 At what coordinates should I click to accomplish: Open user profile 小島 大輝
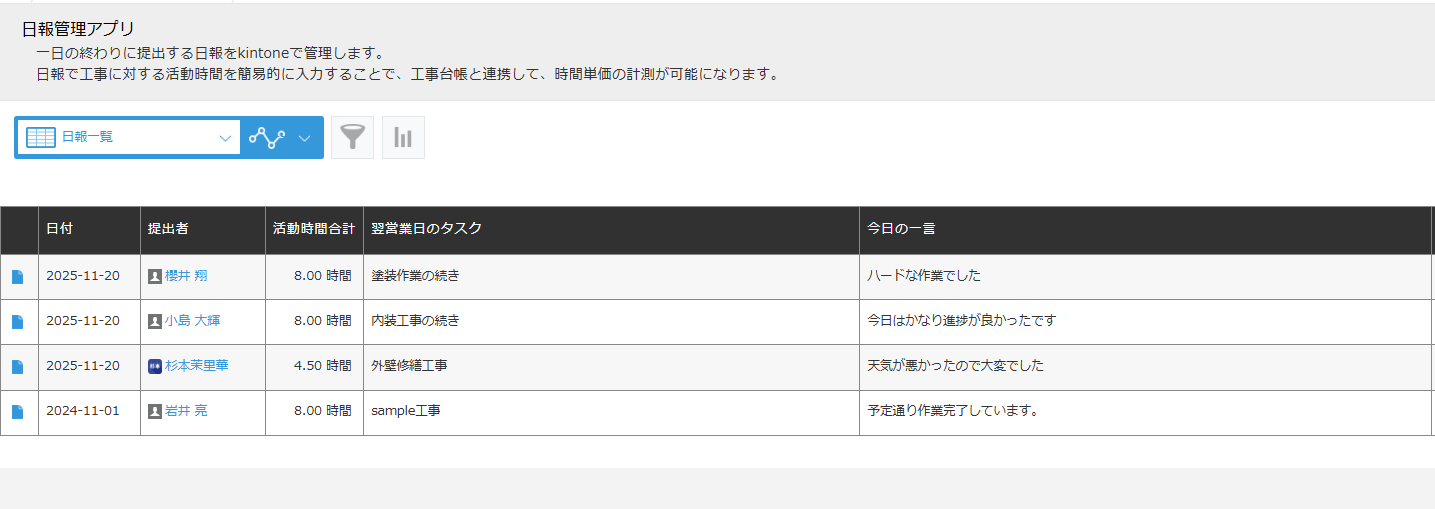click(192, 321)
